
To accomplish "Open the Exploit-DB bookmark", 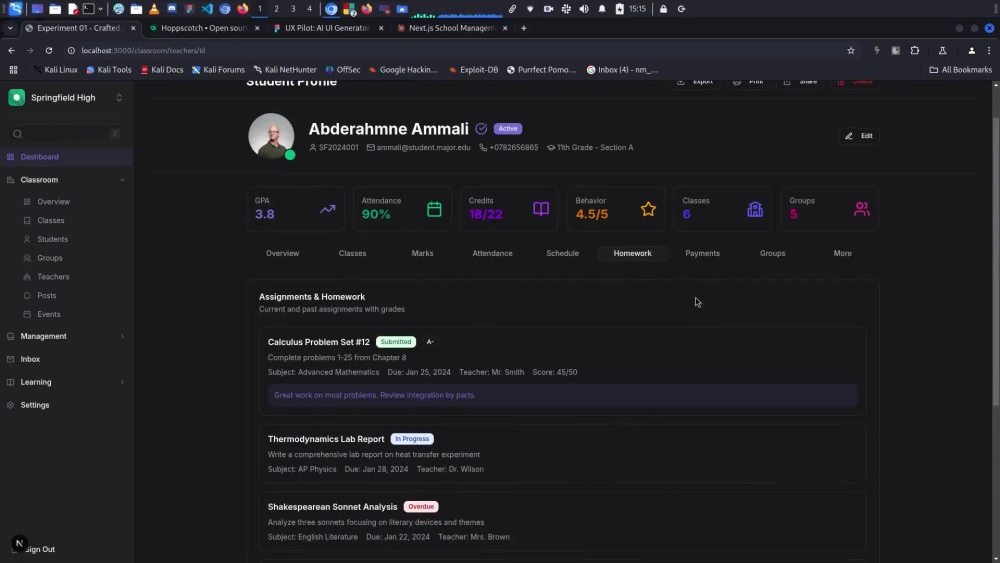I will 474,69.
